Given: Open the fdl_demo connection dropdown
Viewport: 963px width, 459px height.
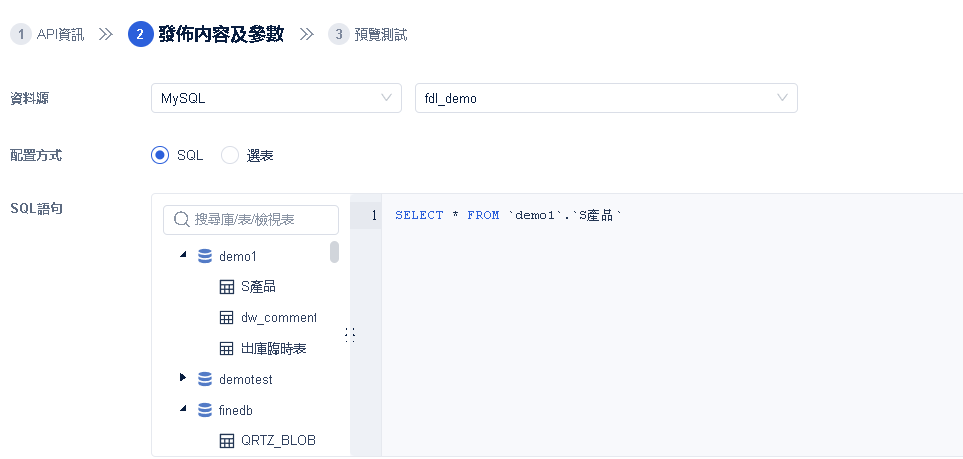Looking at the screenshot, I should pos(605,98).
